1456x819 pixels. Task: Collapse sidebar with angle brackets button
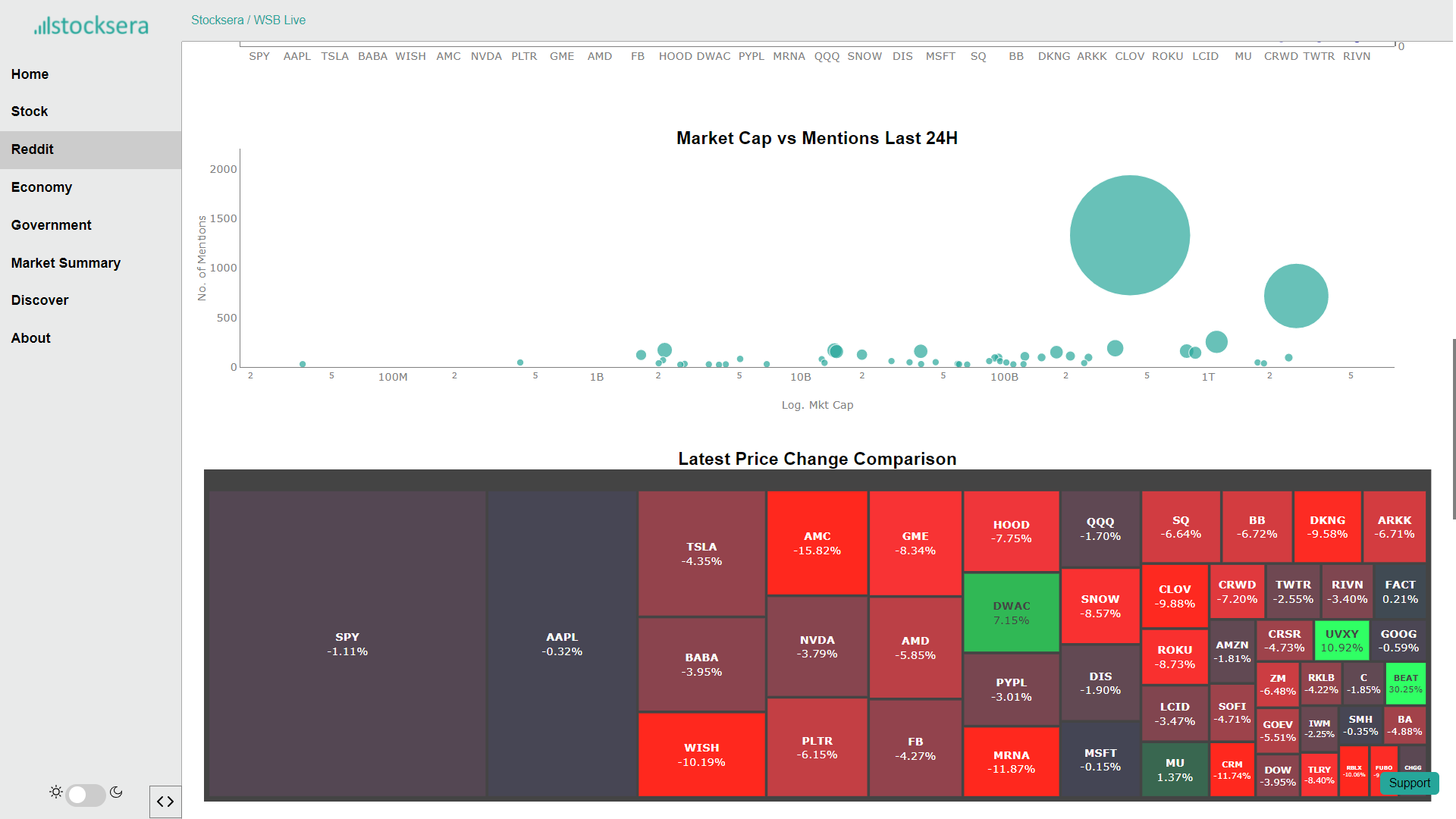165,802
